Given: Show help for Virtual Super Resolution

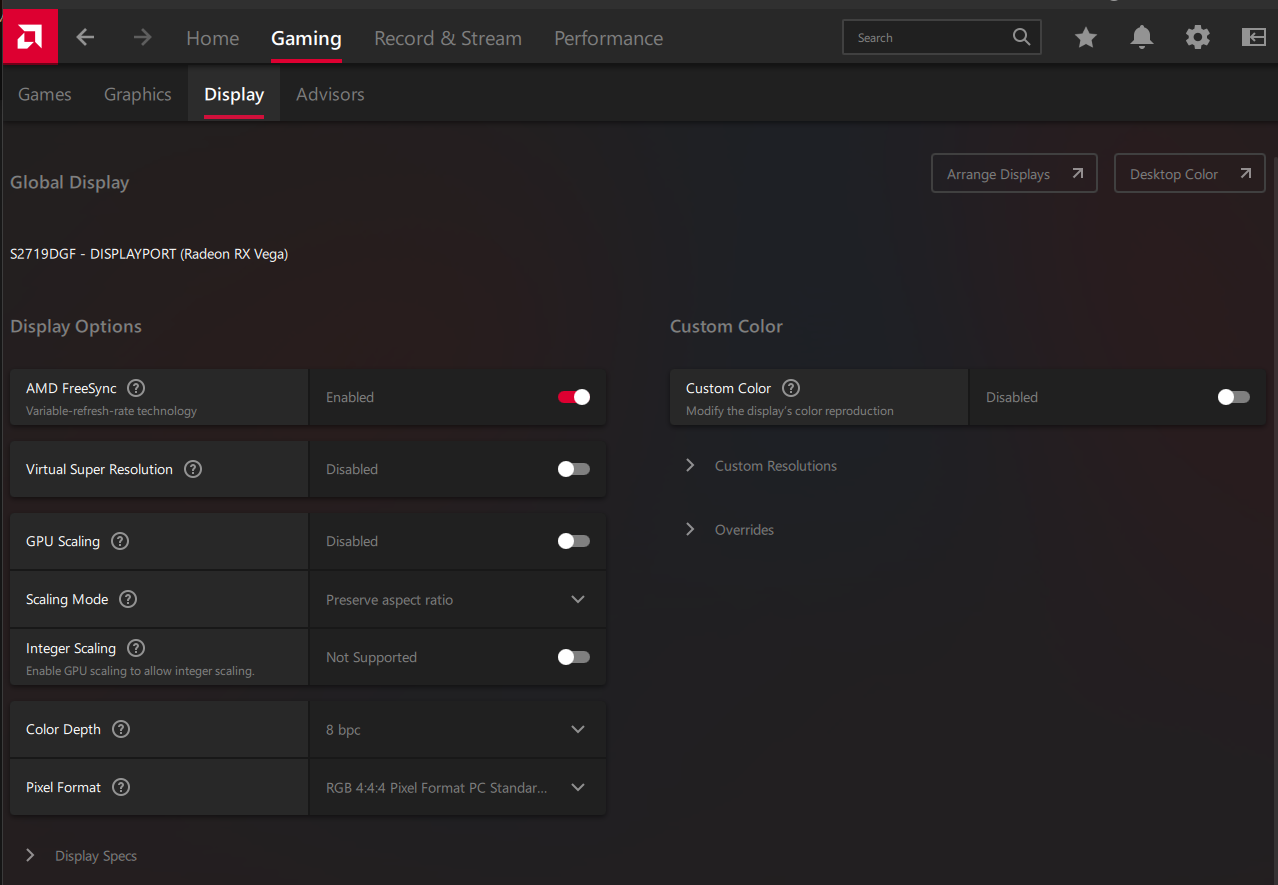Looking at the screenshot, I should [193, 469].
